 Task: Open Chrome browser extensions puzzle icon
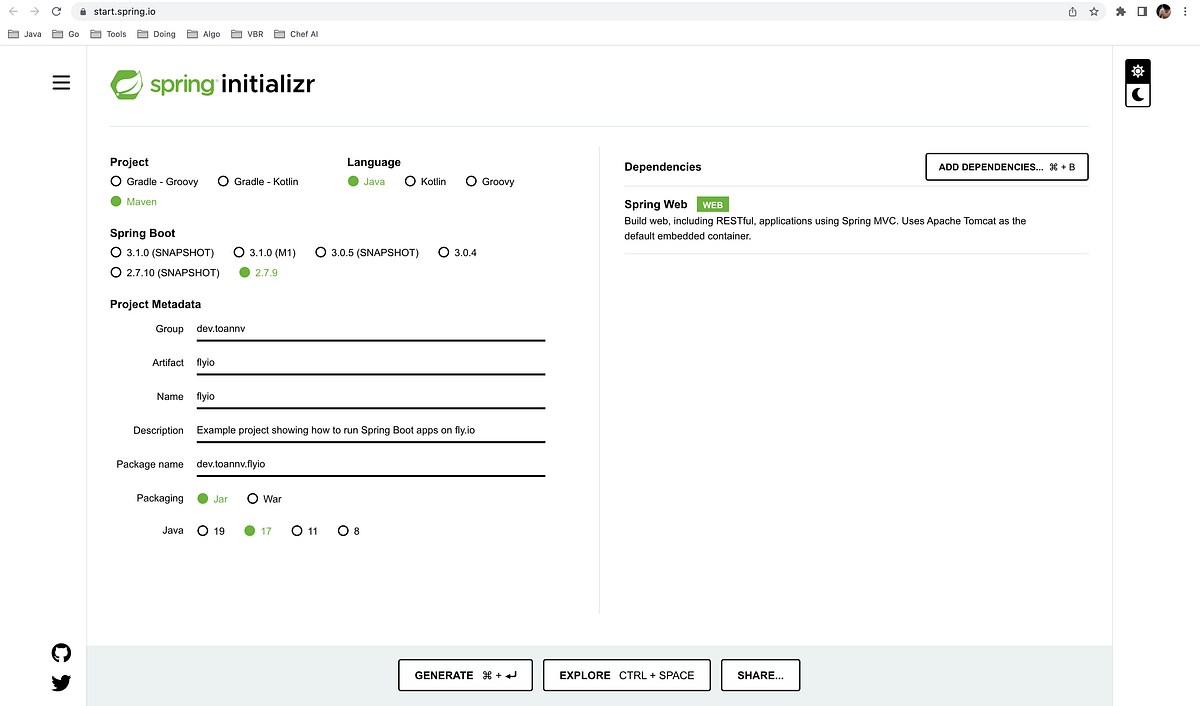tap(1120, 11)
